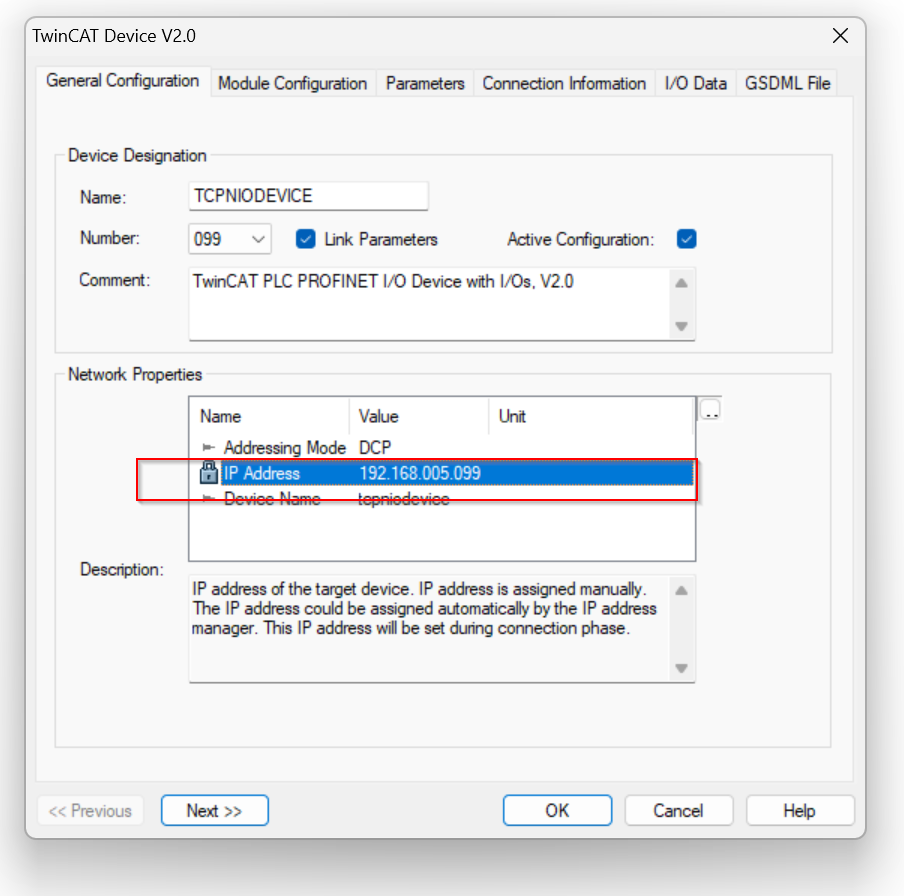Click the Description text area
The height and width of the screenshot is (896, 904).
click(x=429, y=628)
